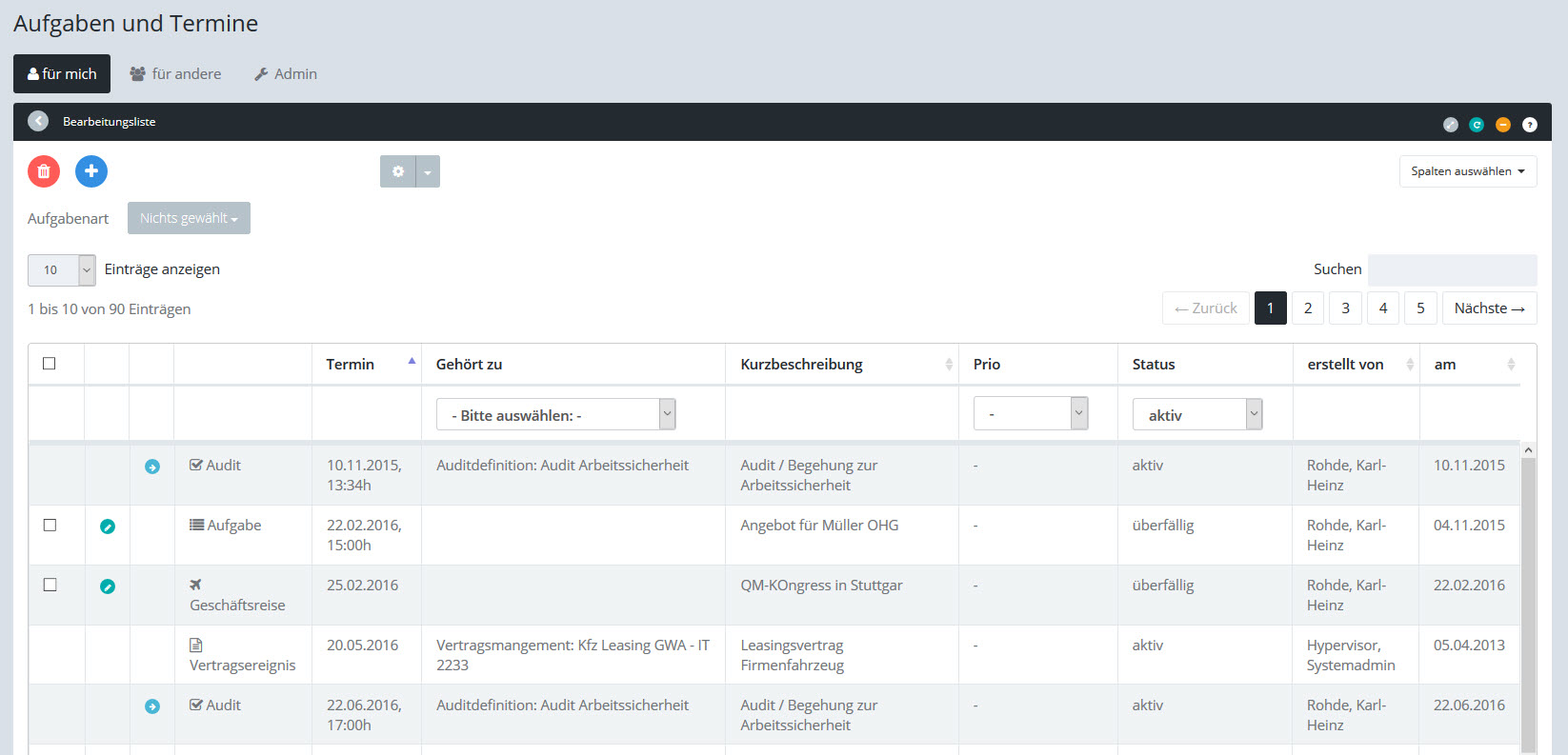Click the red trash delete icon
Viewport: 1568px width, 755px height.
coord(44,171)
